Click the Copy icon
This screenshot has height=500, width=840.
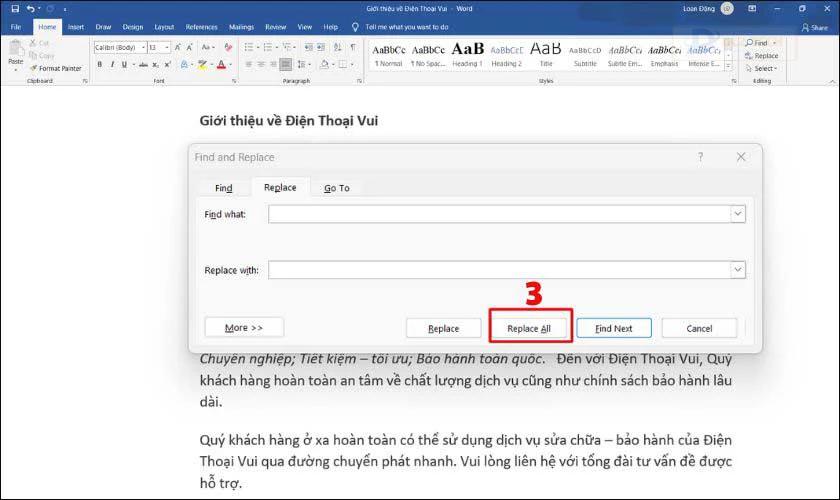(33, 55)
